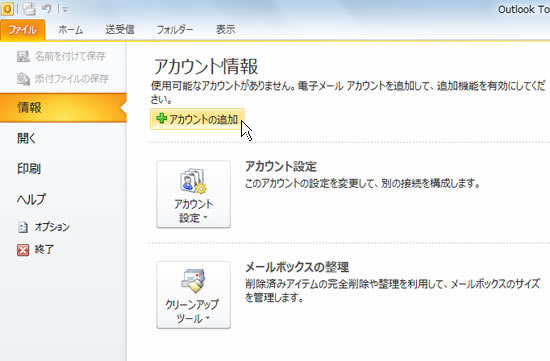Open the クリーンアップ ツール dropdown button
This screenshot has height=361, width=550.
pyautogui.click(x=194, y=295)
